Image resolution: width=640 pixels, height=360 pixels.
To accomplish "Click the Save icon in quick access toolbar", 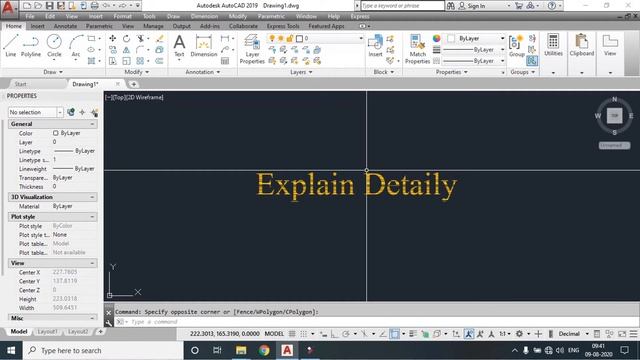I will click(x=49, y=6).
